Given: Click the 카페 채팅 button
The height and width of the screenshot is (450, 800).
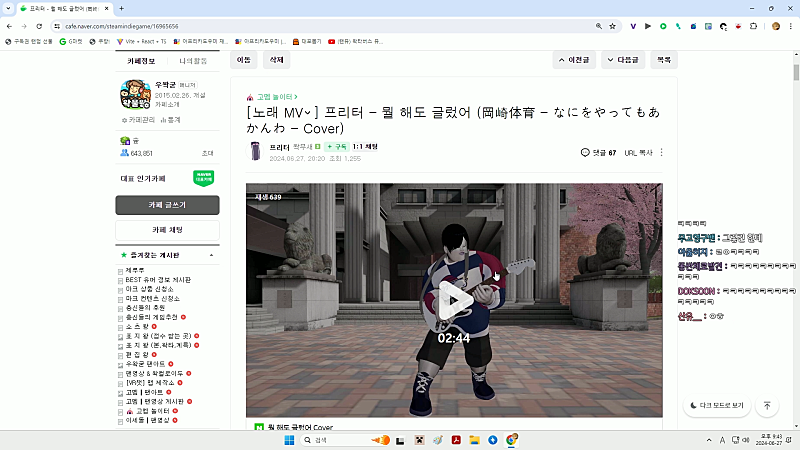Looking at the screenshot, I should tap(167, 230).
